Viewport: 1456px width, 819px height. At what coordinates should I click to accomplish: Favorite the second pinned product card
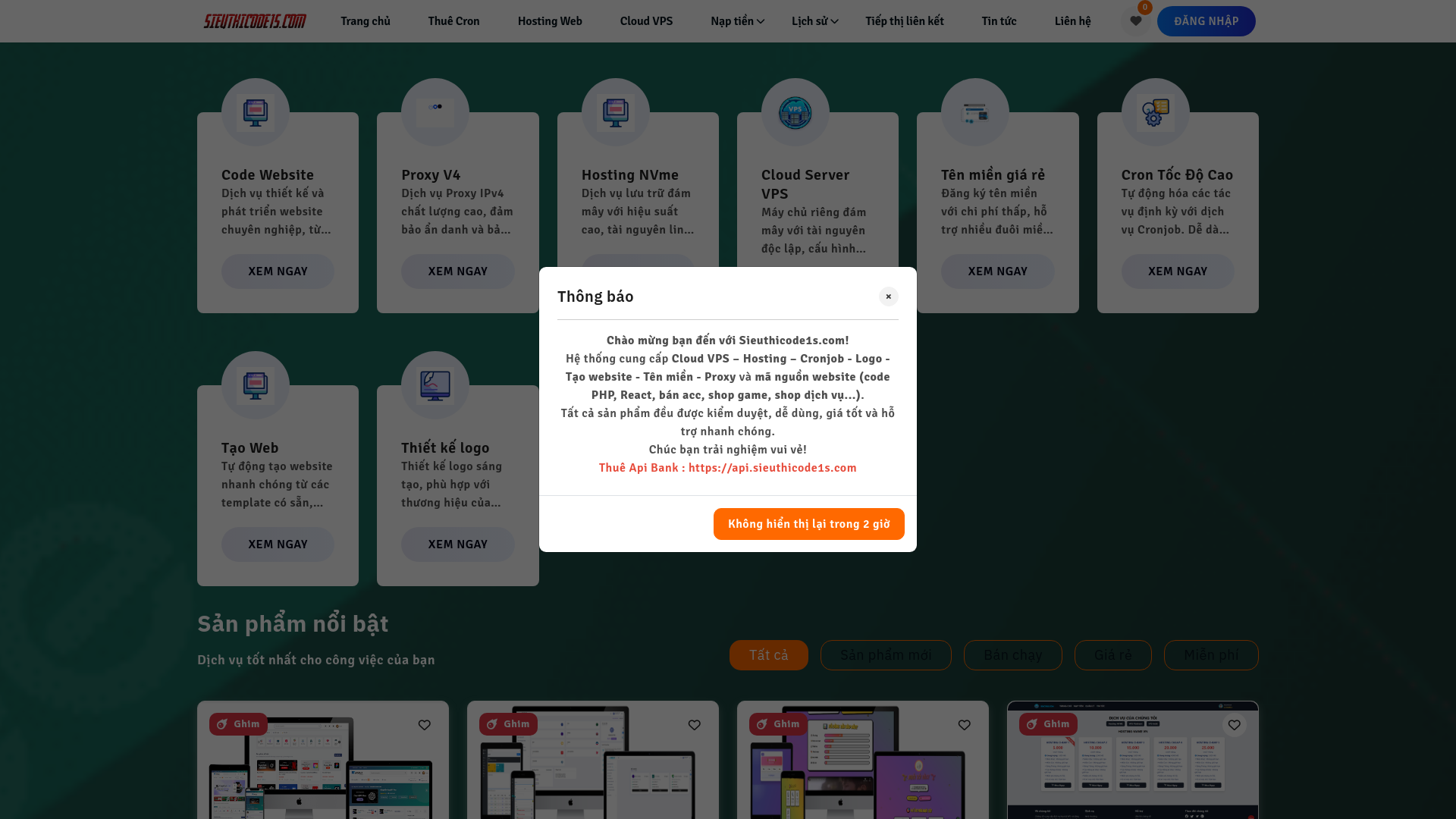[x=695, y=725]
